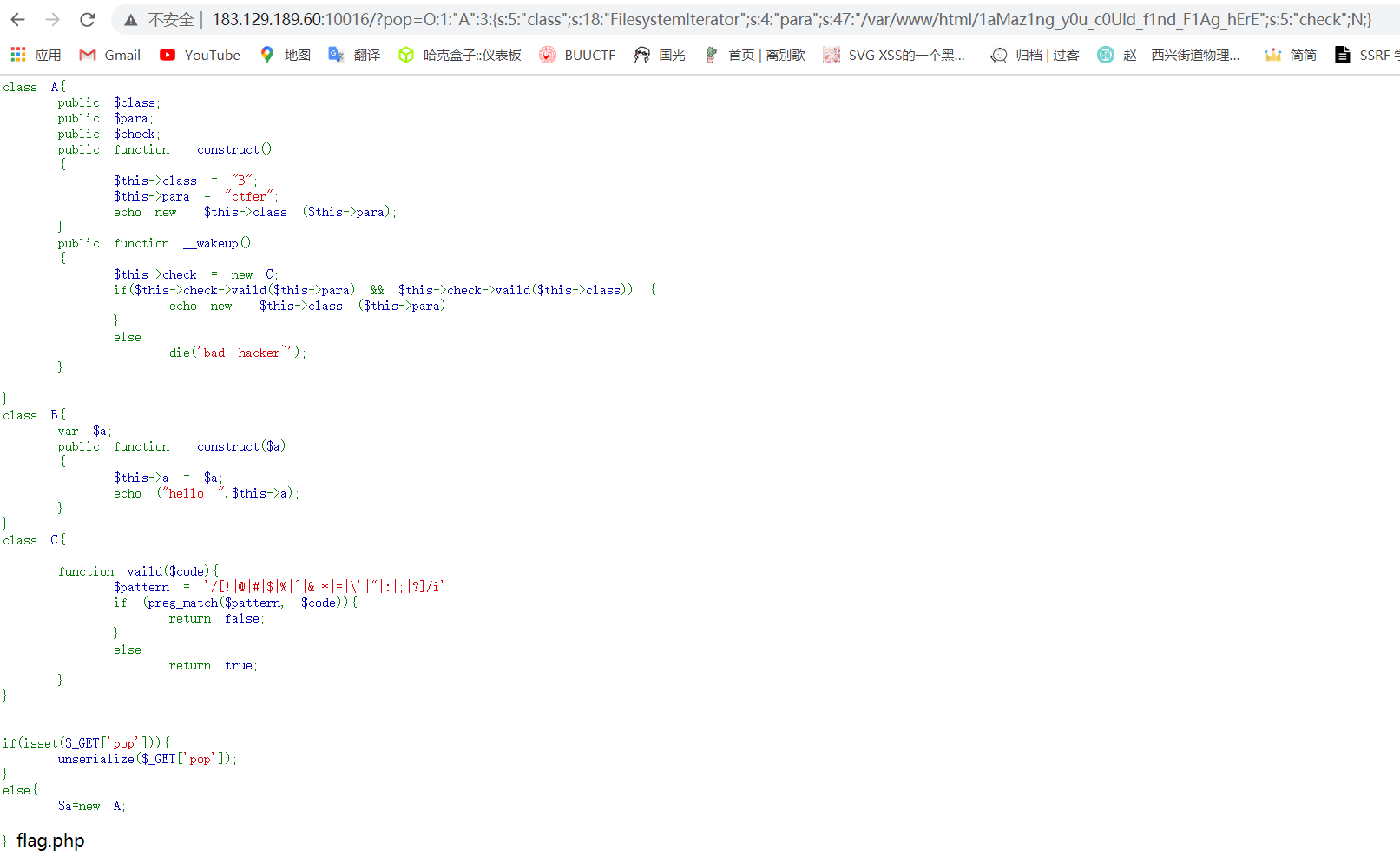The image size is (1400, 857).
Task: Open the 地图 (Maps) bookmark
Action: click(285, 55)
